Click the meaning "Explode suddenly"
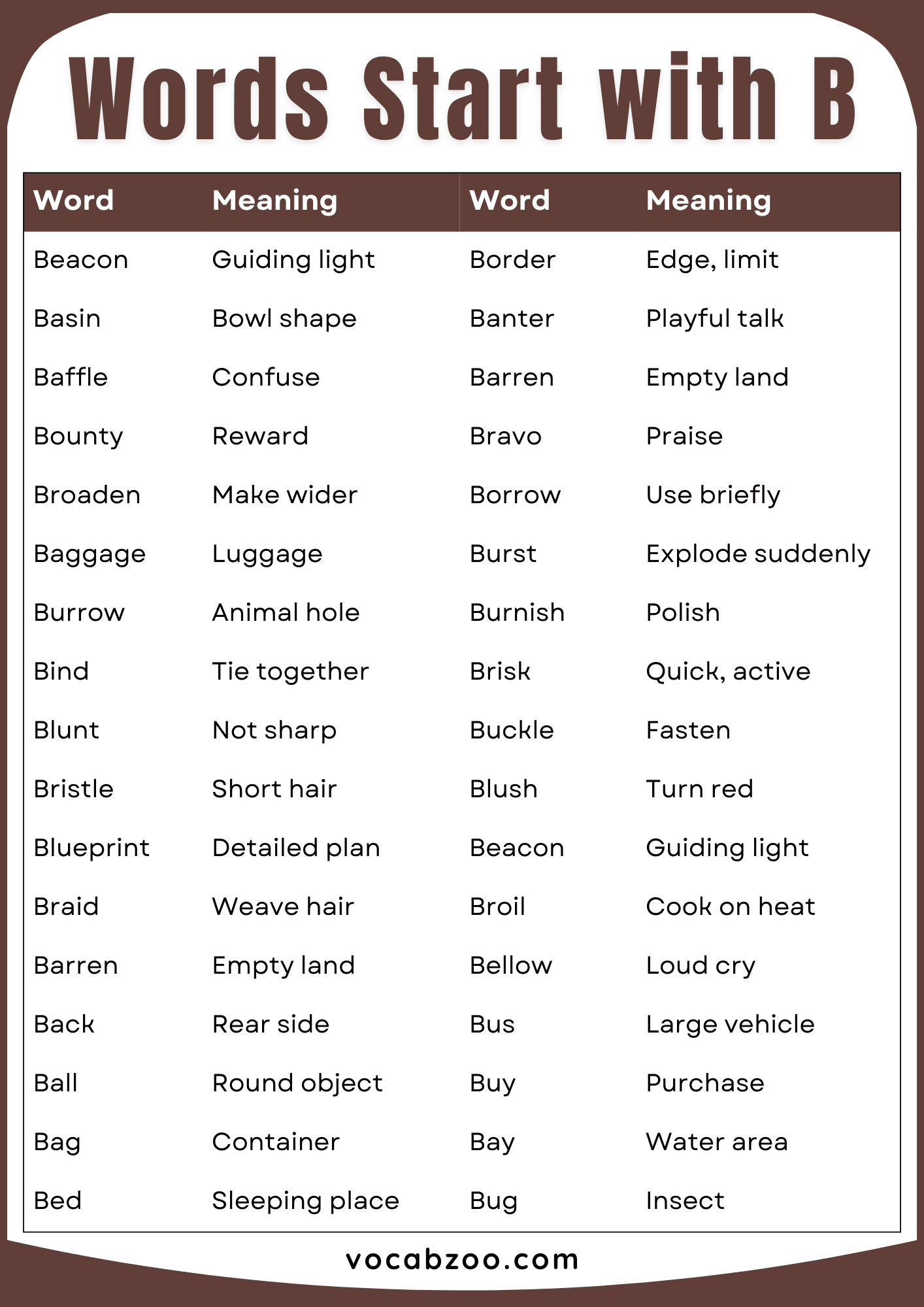The height and width of the screenshot is (1307, 924). coord(758,554)
